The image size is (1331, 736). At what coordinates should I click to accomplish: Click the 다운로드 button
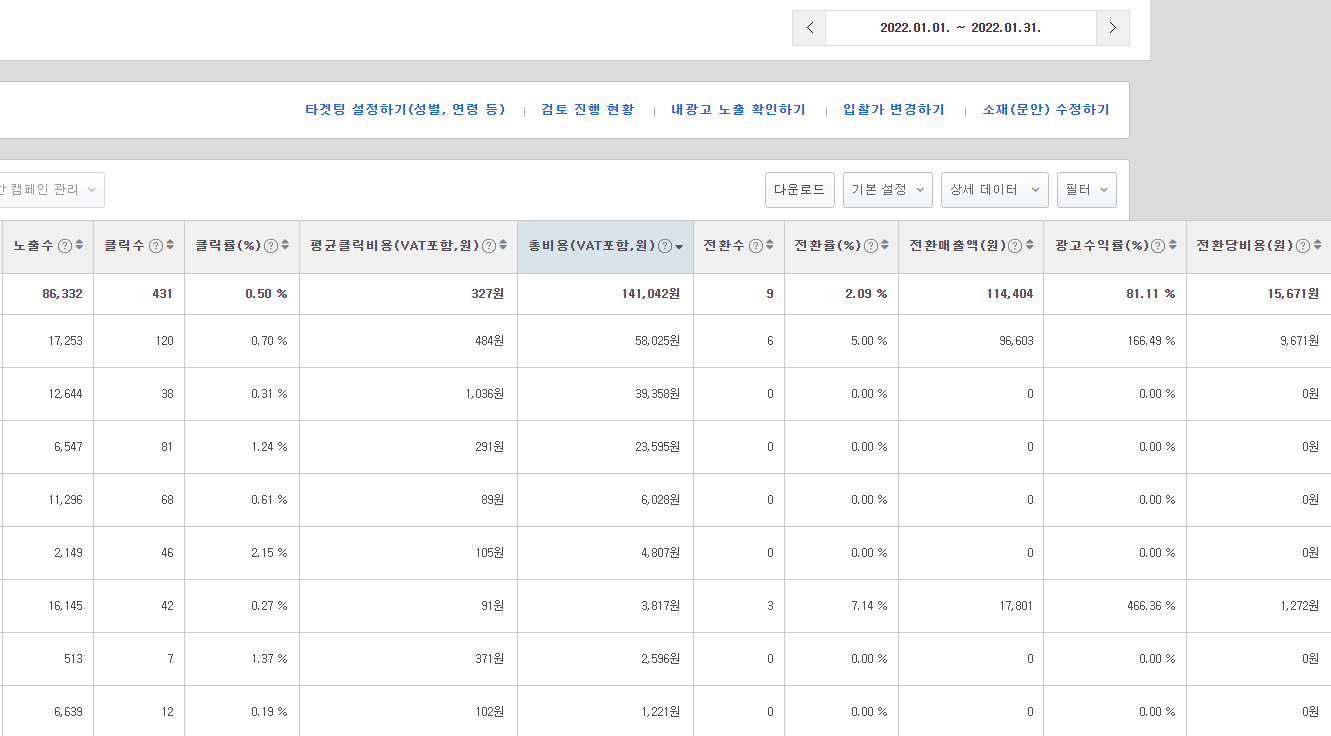click(799, 190)
